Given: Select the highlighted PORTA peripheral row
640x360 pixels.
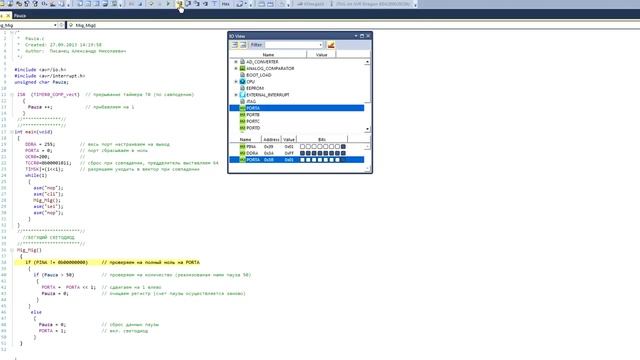Looking at the screenshot, I should (297, 108).
